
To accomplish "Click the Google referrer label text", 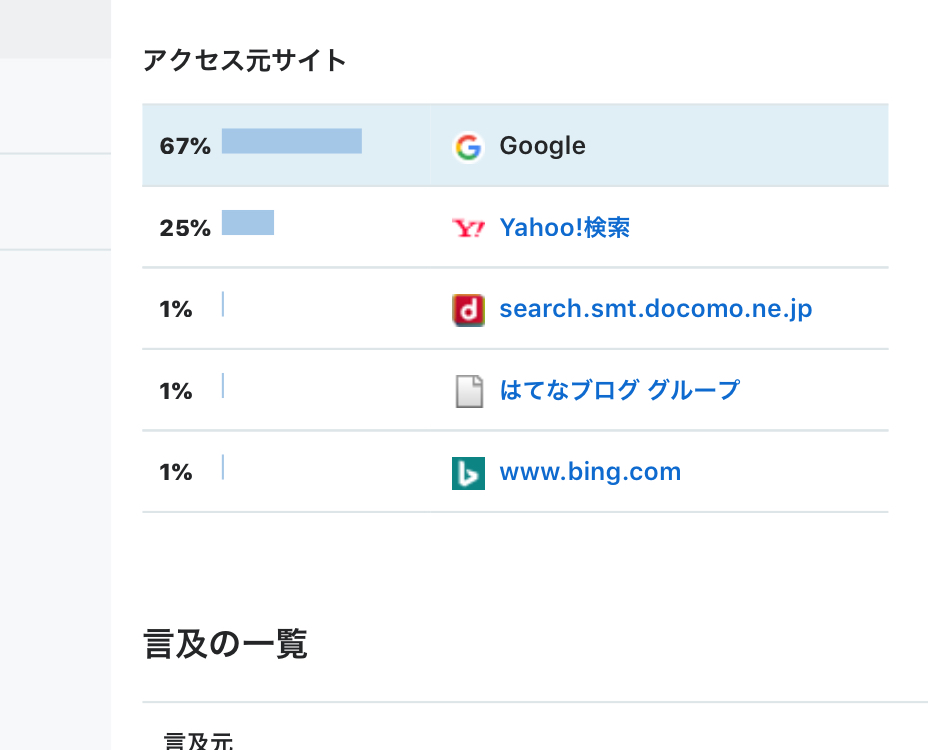I will click(542, 145).
